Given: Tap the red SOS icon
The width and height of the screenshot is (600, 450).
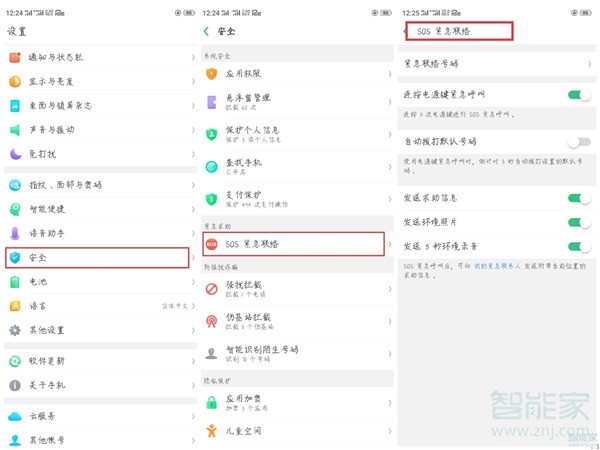Looking at the screenshot, I should [212, 244].
